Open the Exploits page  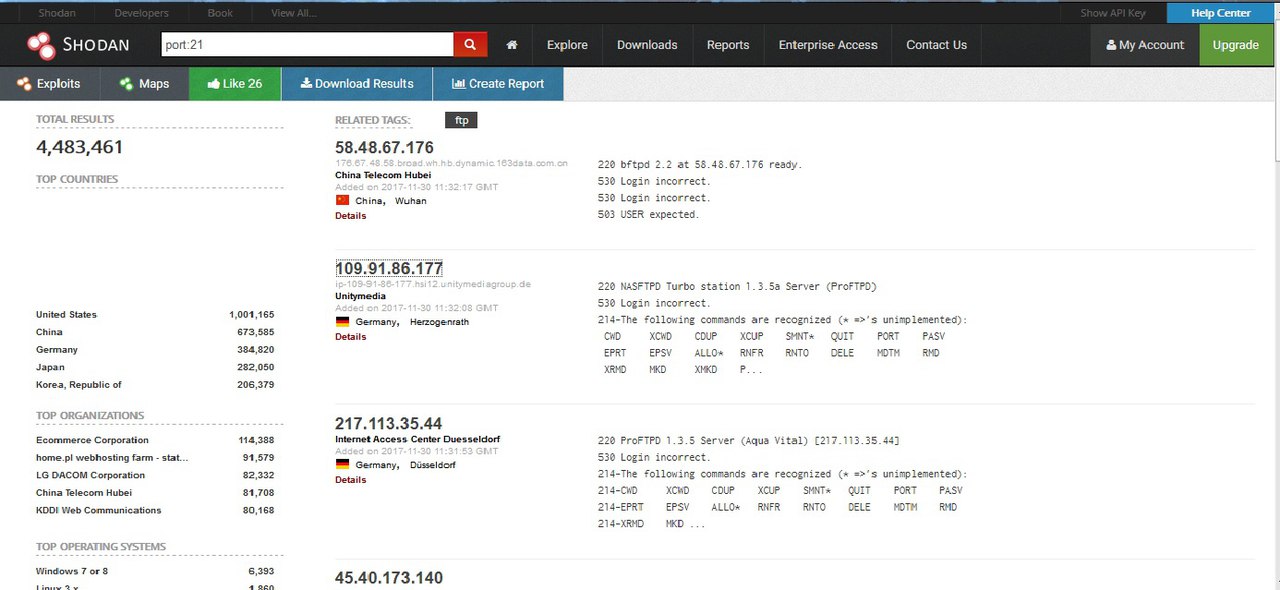tap(48, 84)
